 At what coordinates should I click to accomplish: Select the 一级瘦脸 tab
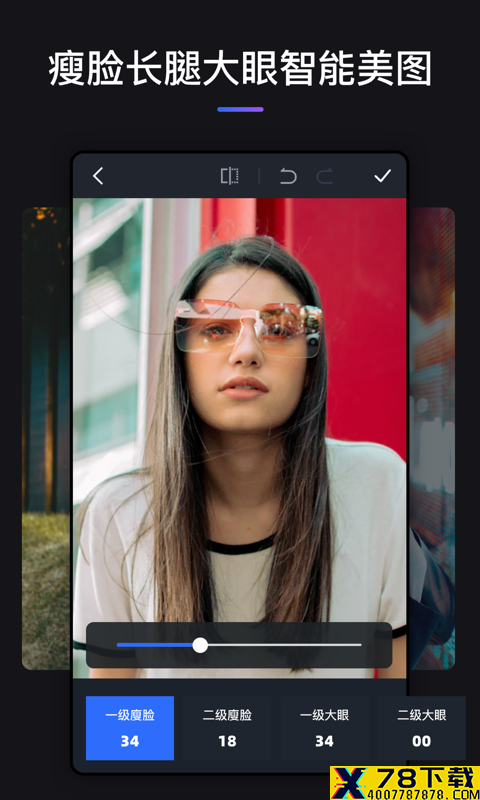point(130,728)
